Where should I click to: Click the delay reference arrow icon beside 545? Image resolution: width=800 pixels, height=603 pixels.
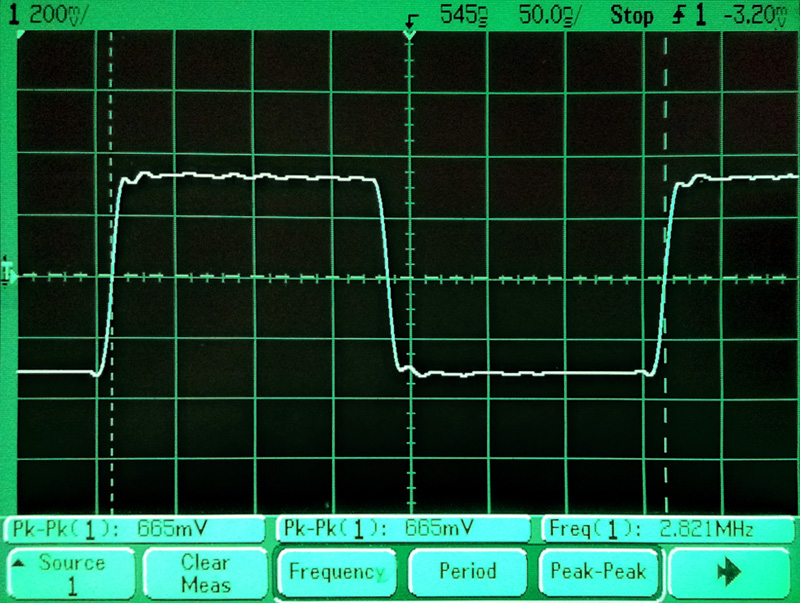[x=411, y=20]
